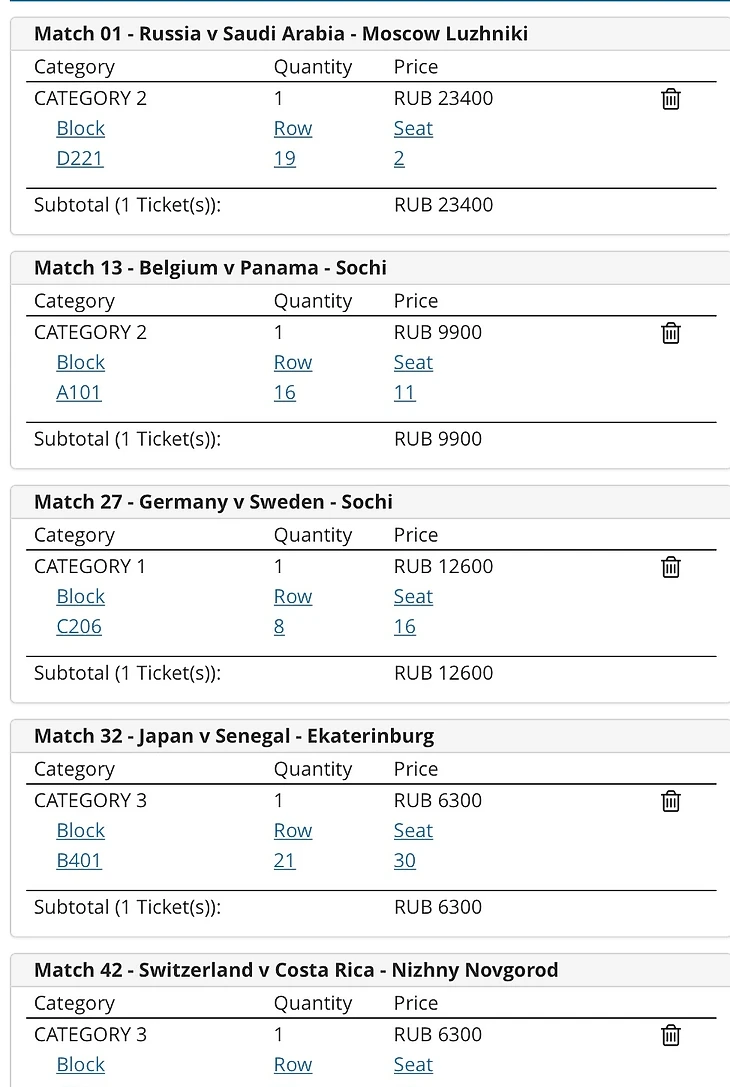The width and height of the screenshot is (730, 1087).
Task: Click Match 27 Germany v Sweden header
Action: 213,502
